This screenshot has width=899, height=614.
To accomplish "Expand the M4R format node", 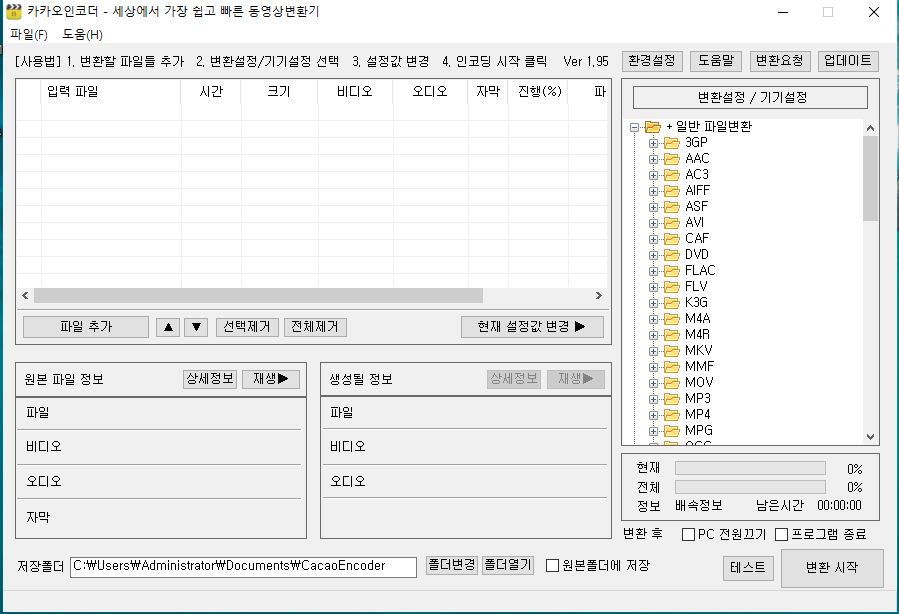I will click(653, 335).
